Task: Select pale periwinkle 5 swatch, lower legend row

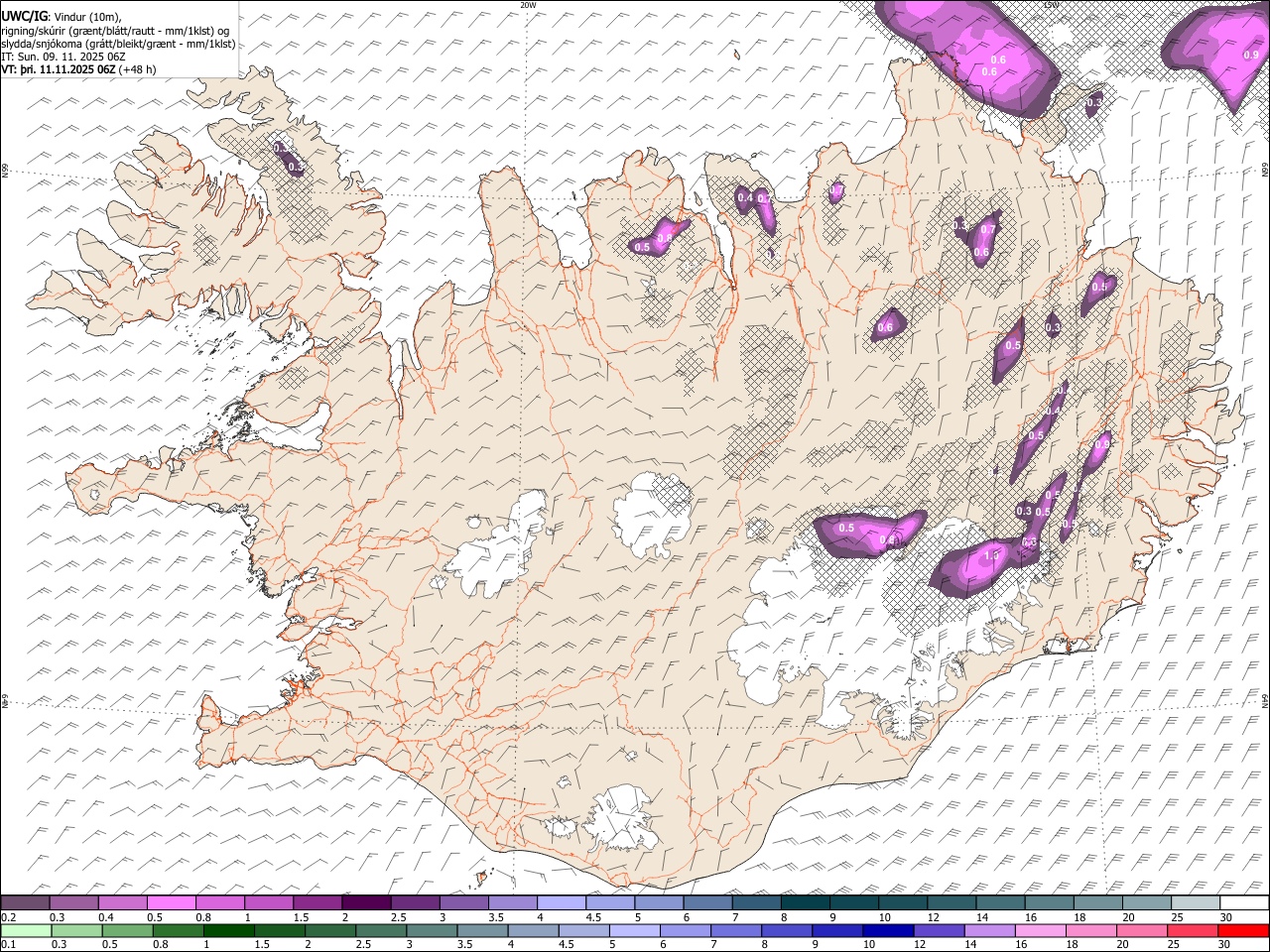Action: tap(635, 930)
